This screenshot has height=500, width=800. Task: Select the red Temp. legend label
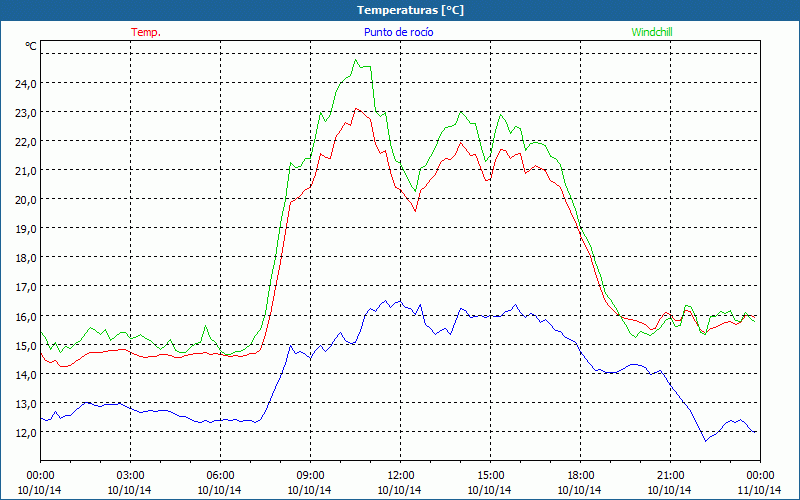pos(146,32)
